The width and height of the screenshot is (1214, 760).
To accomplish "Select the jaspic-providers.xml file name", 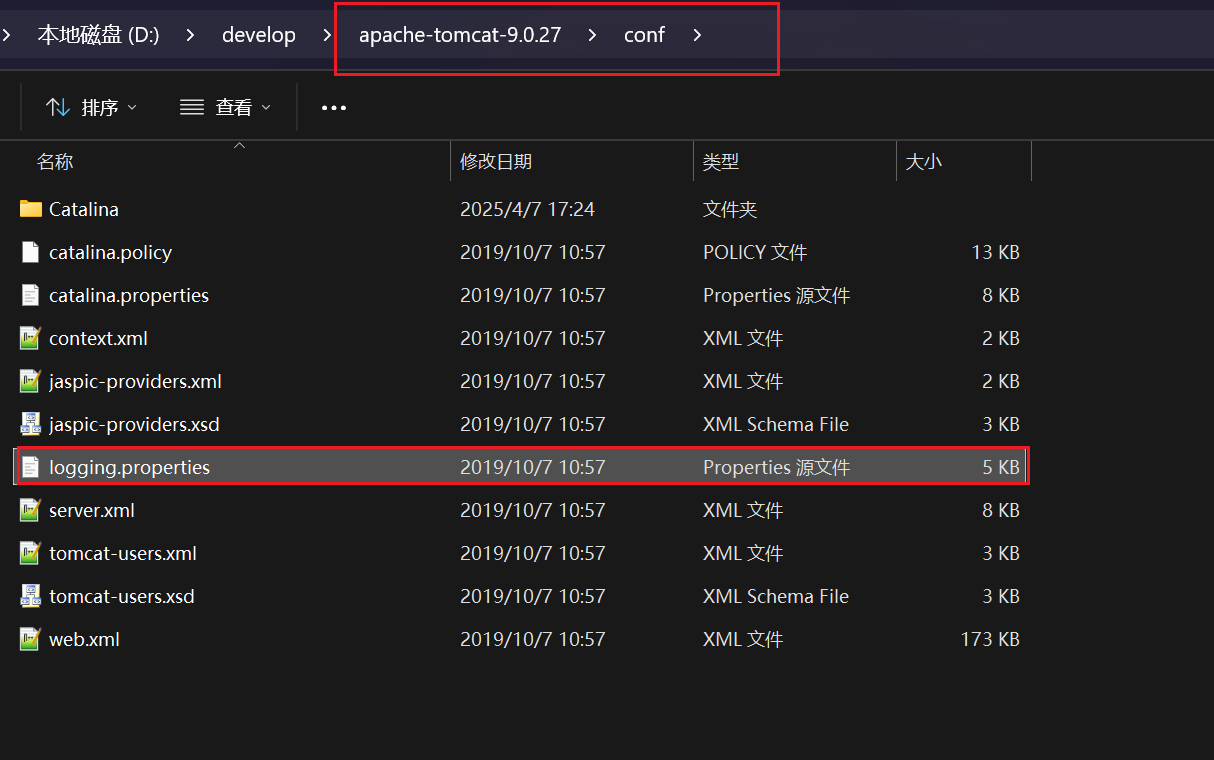I will coord(135,381).
